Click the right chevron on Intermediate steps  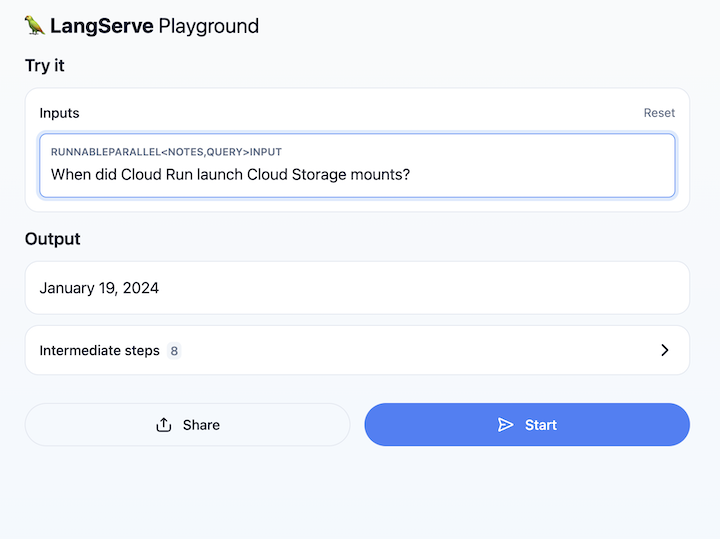tap(665, 350)
